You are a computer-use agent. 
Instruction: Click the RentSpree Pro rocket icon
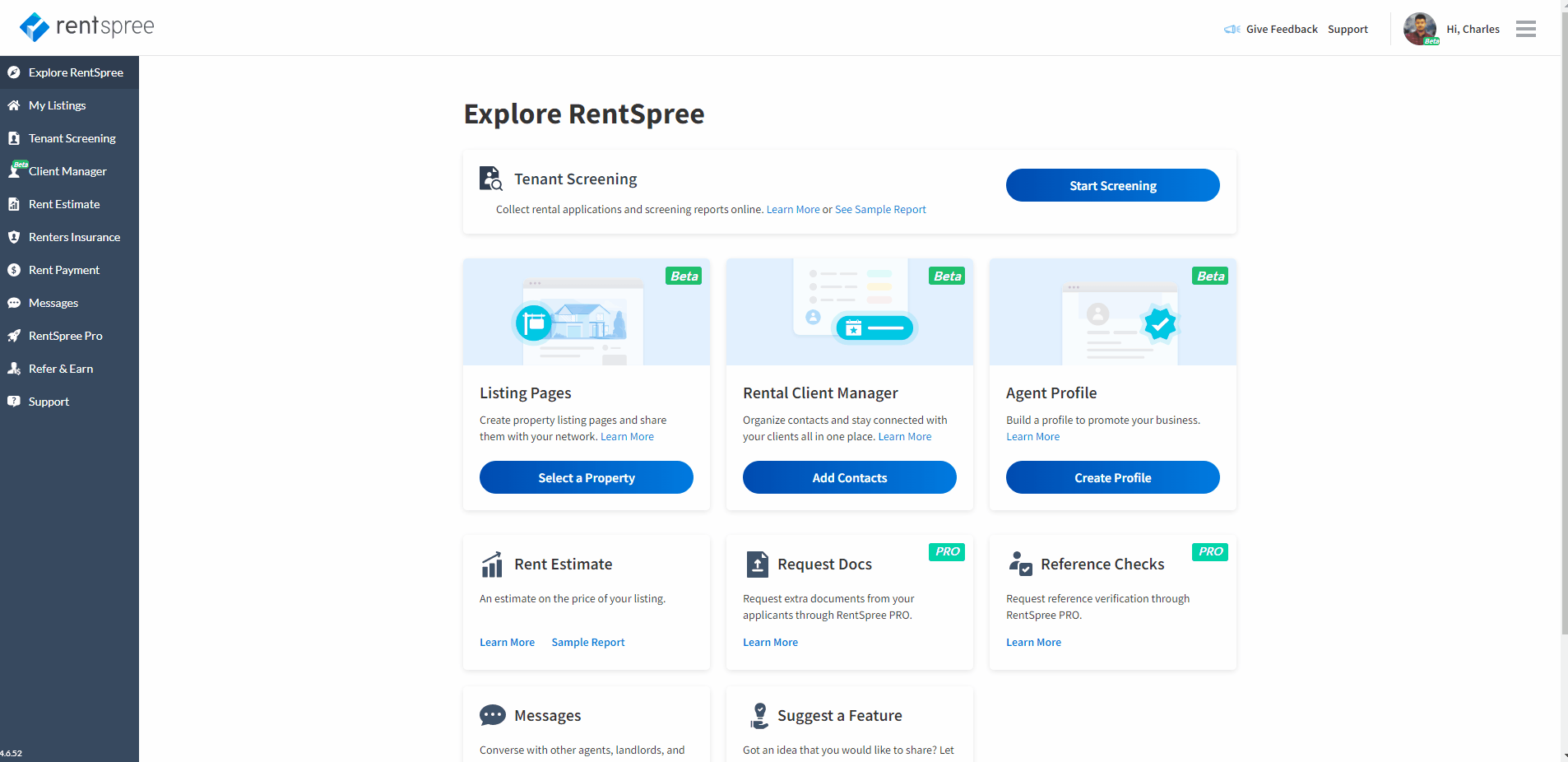point(14,336)
